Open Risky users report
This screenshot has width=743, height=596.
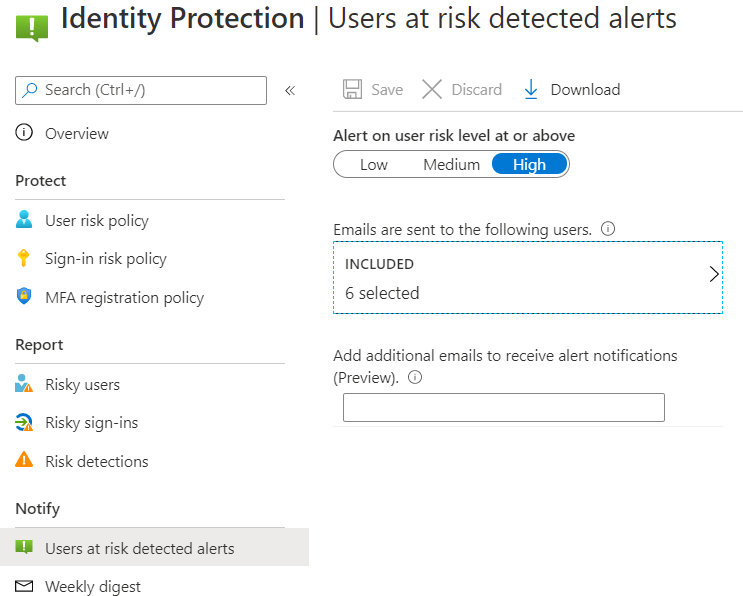coord(82,385)
